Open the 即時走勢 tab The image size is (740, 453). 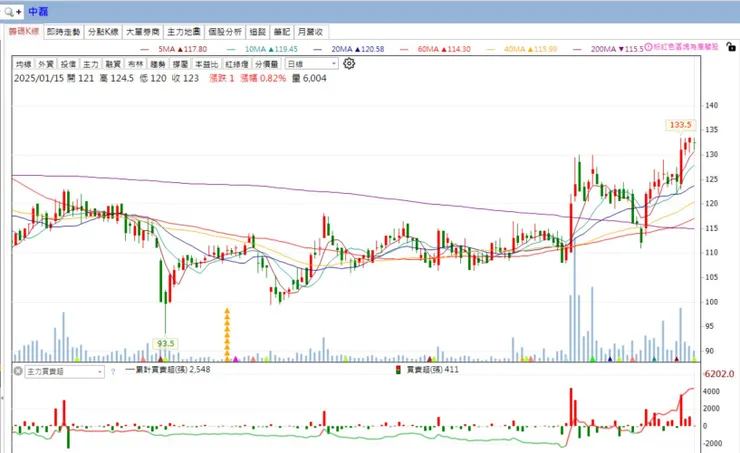tap(63, 32)
